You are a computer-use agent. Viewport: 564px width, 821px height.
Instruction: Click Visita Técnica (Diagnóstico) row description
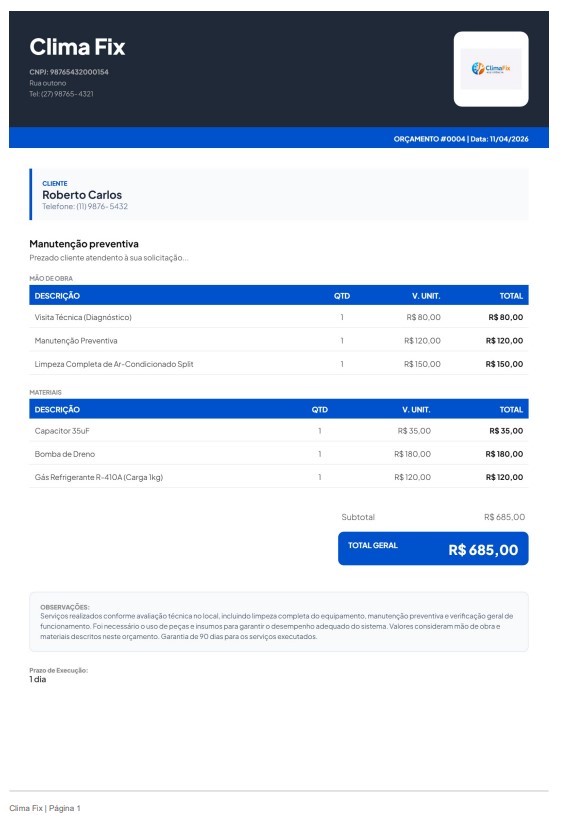[x=83, y=317]
